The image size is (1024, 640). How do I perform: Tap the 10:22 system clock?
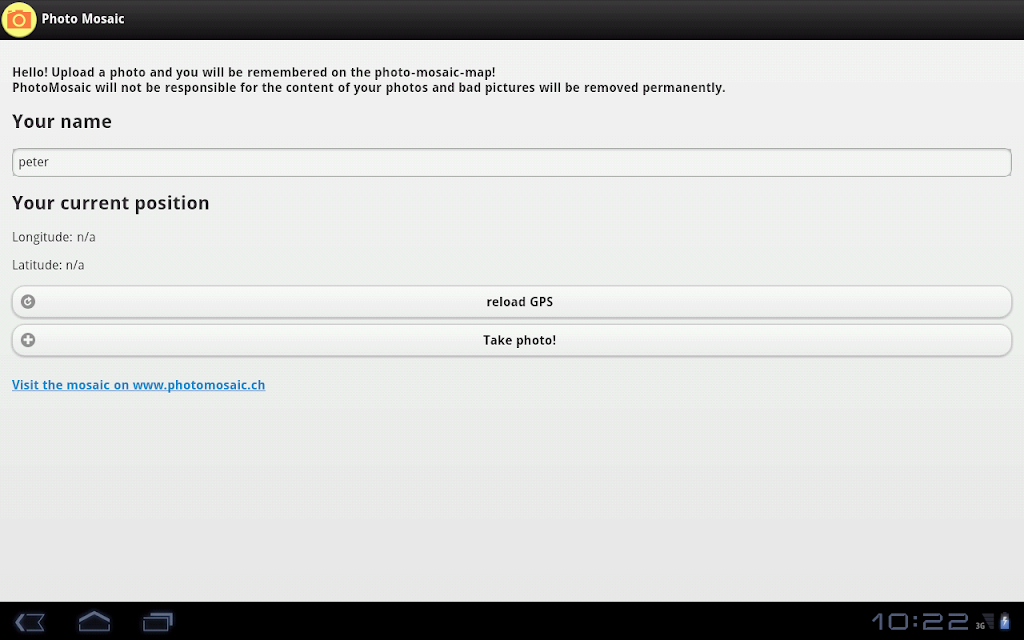pyautogui.click(x=919, y=621)
